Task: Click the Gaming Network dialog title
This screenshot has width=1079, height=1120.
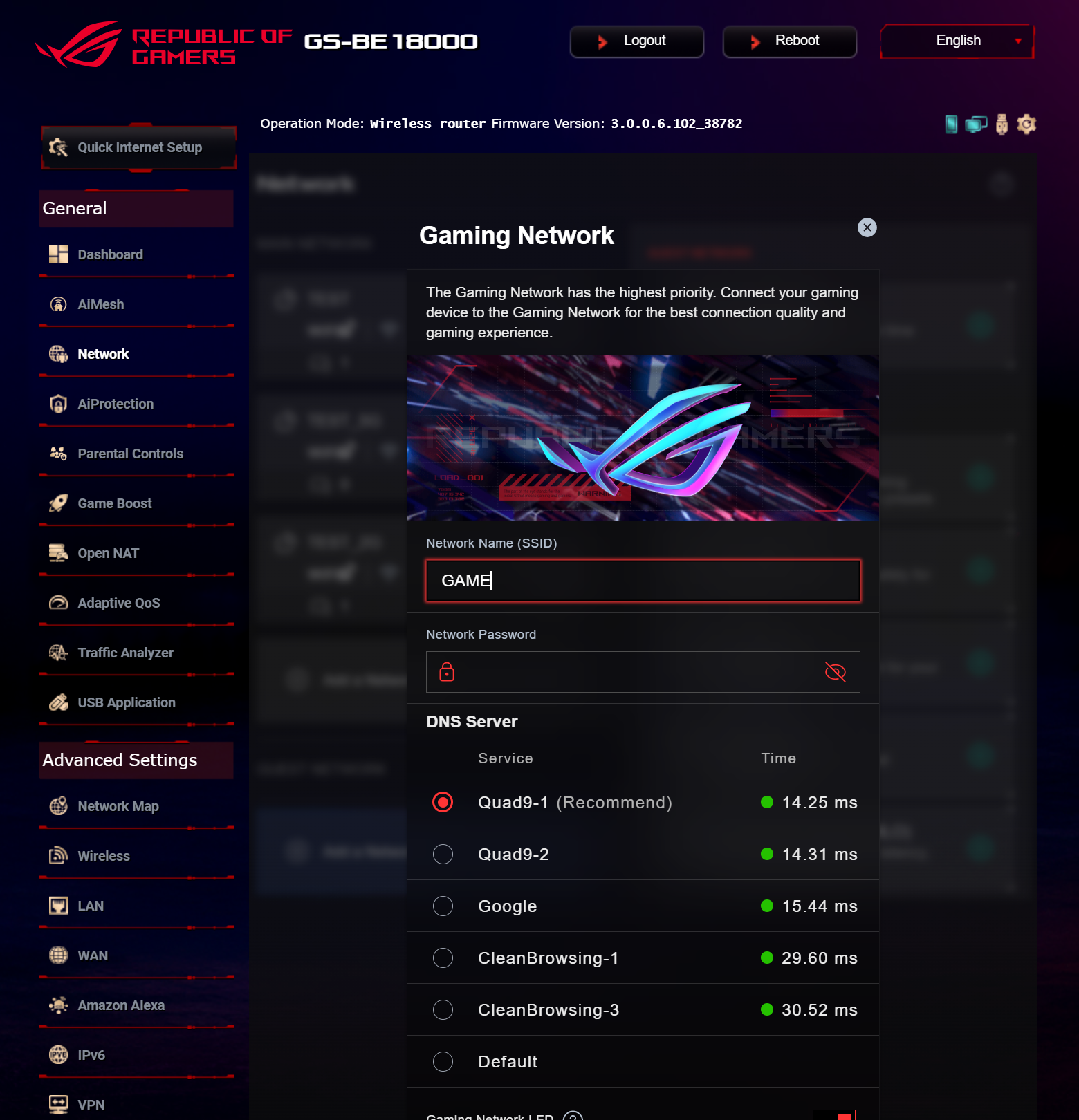Action: [x=517, y=236]
